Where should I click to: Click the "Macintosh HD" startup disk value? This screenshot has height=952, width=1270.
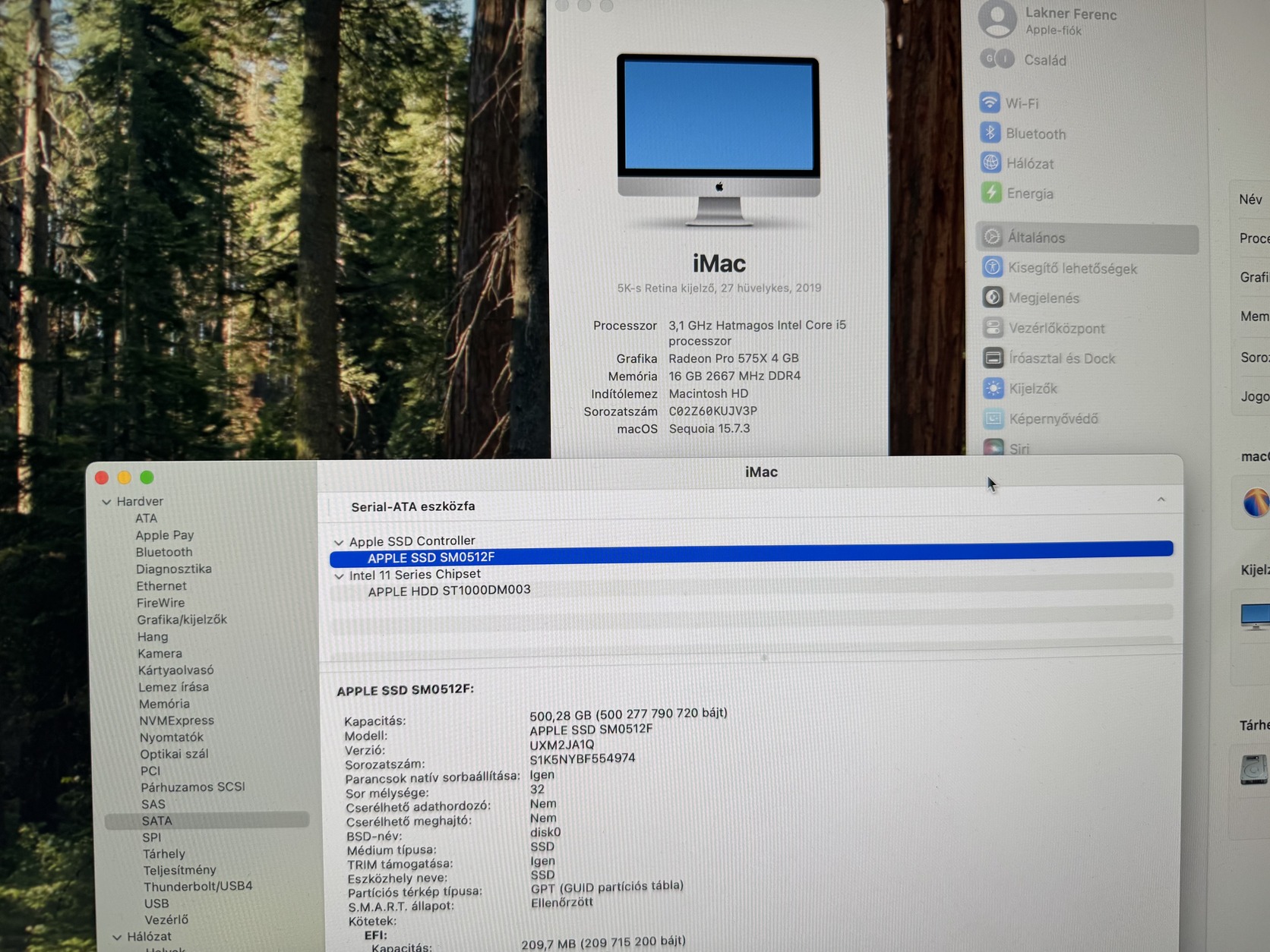pyautogui.click(x=709, y=393)
